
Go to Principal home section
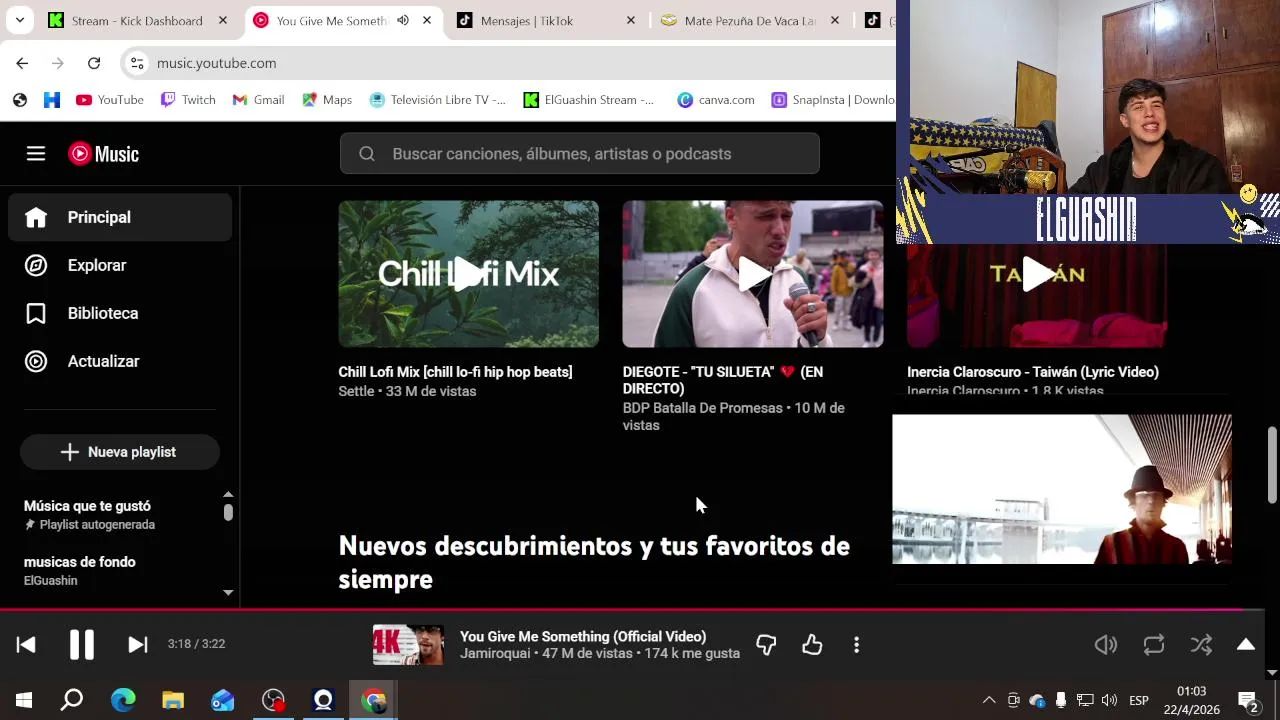point(120,217)
